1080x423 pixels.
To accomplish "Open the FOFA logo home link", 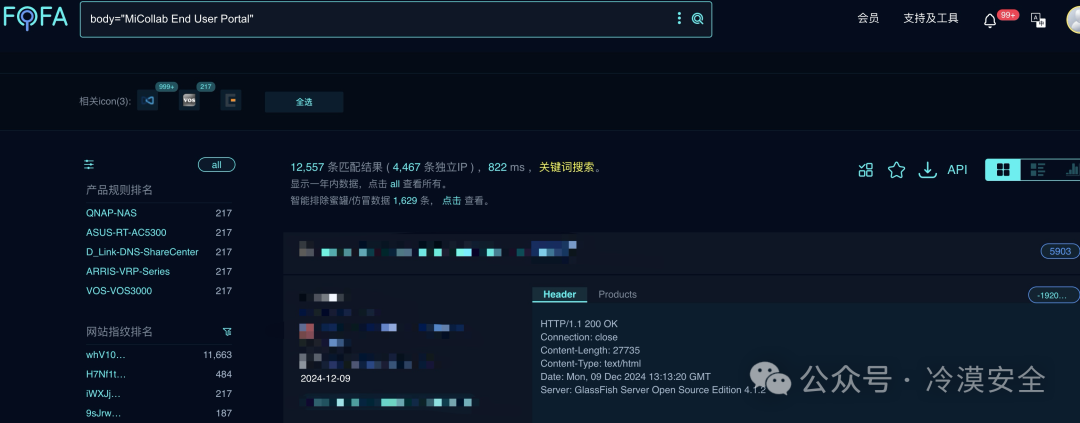I will [34, 17].
